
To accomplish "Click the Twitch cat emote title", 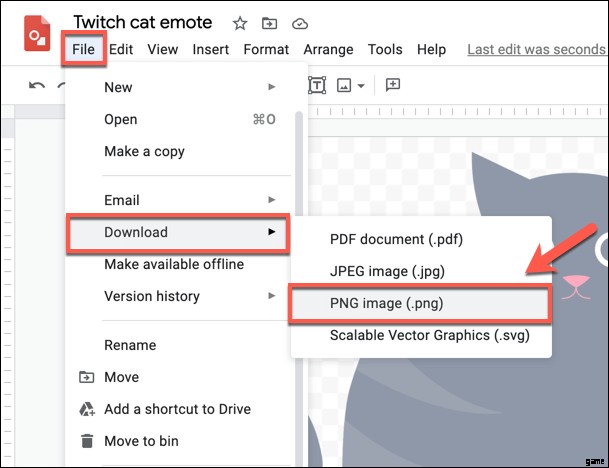I will coord(143,22).
